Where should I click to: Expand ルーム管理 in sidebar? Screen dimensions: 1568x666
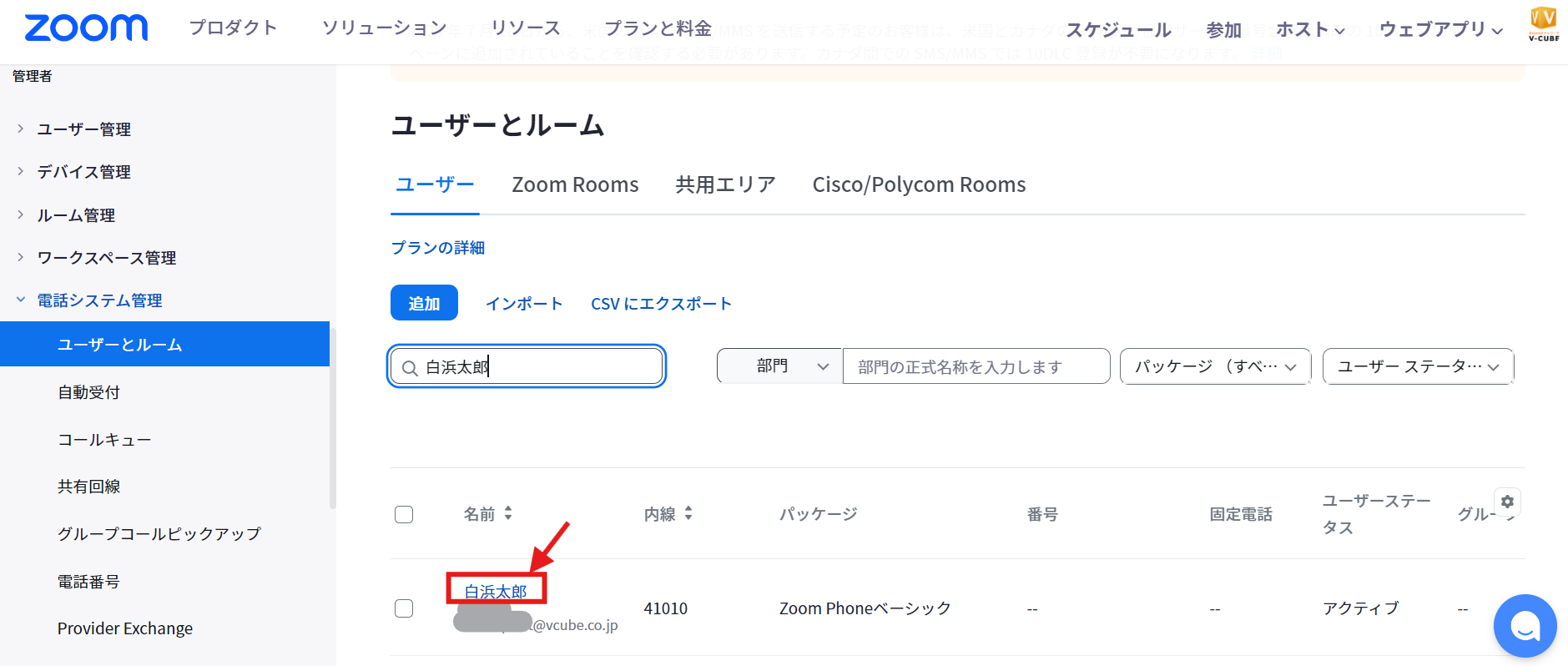[x=21, y=214]
